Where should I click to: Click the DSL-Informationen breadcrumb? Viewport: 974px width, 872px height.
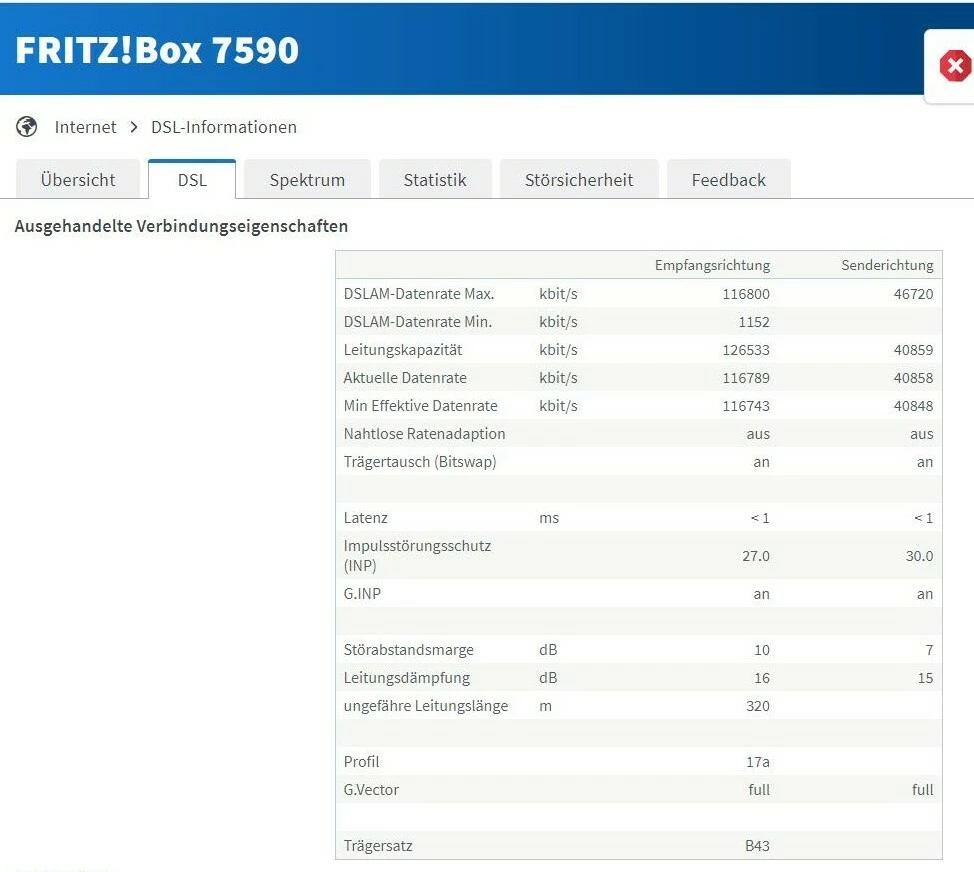224,127
